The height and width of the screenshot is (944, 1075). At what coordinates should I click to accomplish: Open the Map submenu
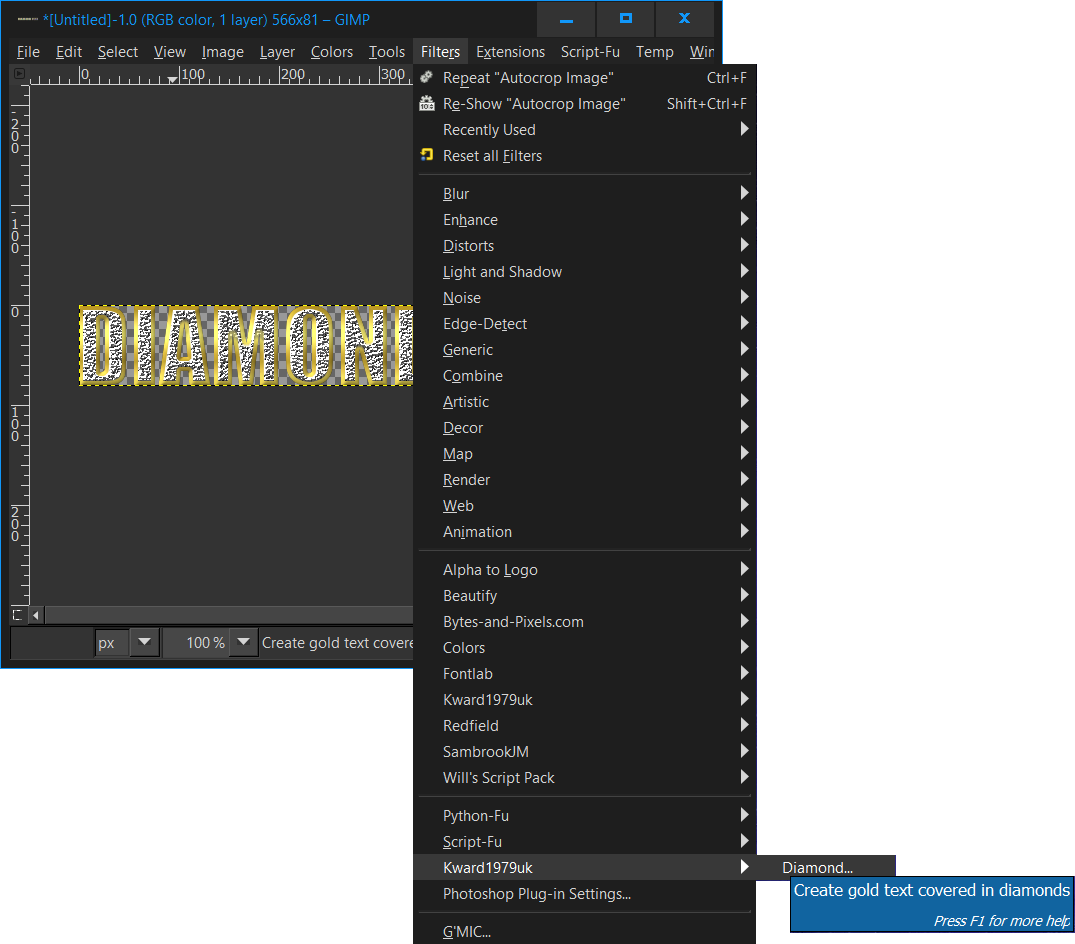click(x=584, y=454)
